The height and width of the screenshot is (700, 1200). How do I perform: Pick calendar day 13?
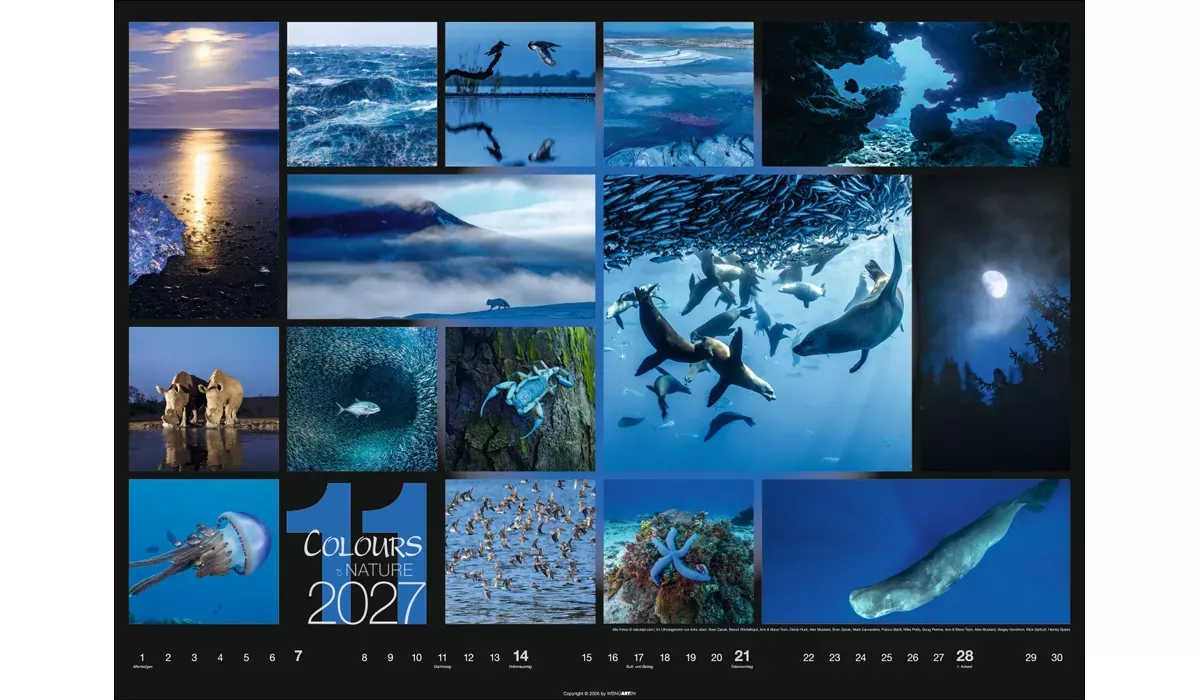coord(494,657)
